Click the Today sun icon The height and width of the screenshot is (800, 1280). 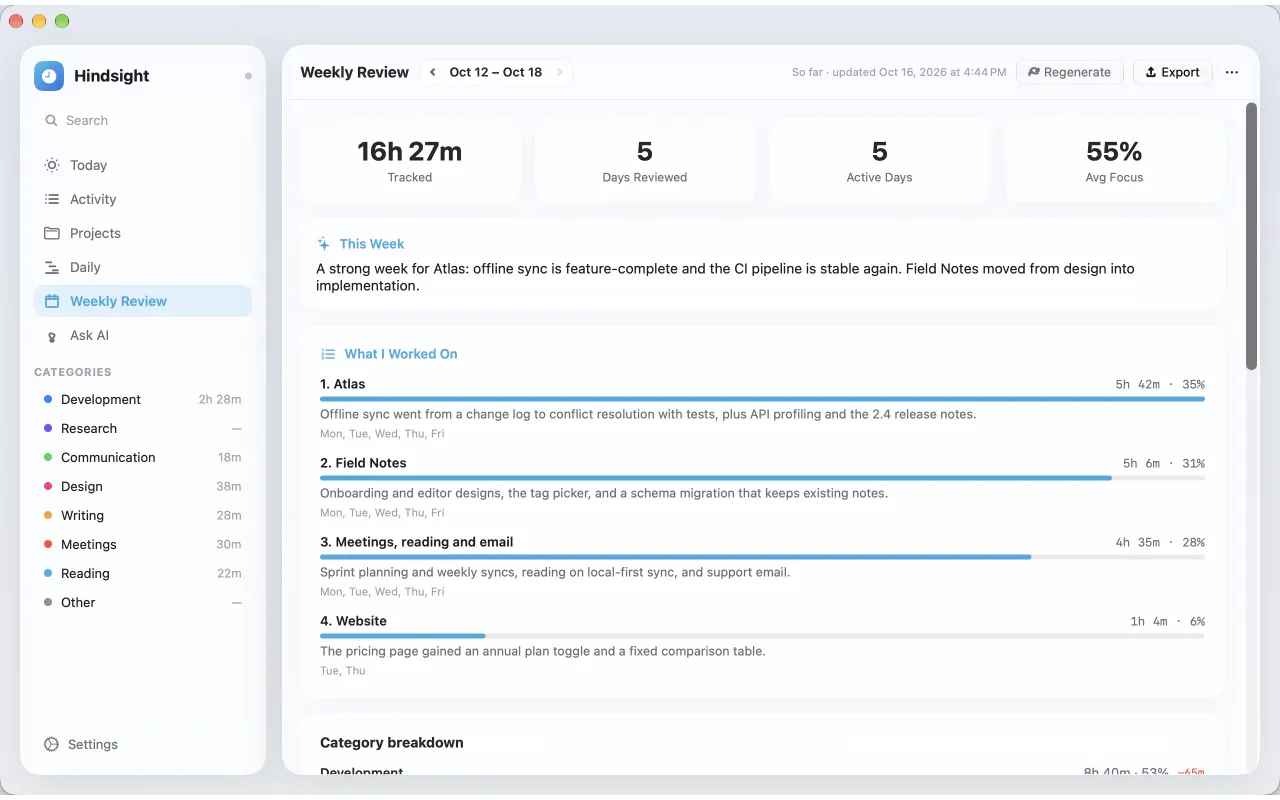[52, 165]
